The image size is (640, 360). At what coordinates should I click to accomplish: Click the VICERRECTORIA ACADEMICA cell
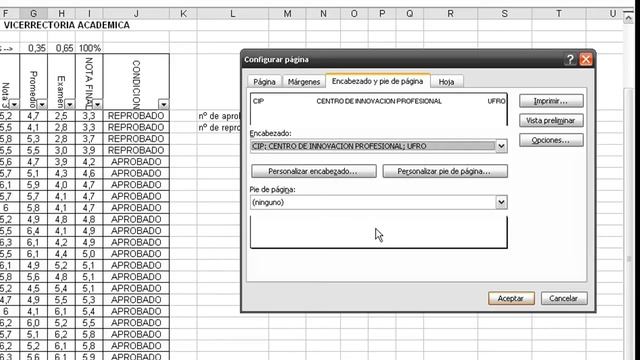point(67,25)
